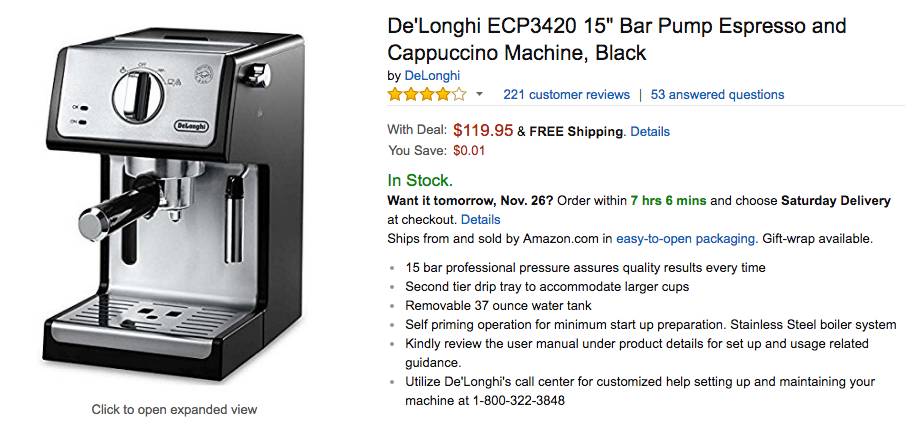Open the 221 customer reviews link
This screenshot has height=428, width=922.
point(567,95)
